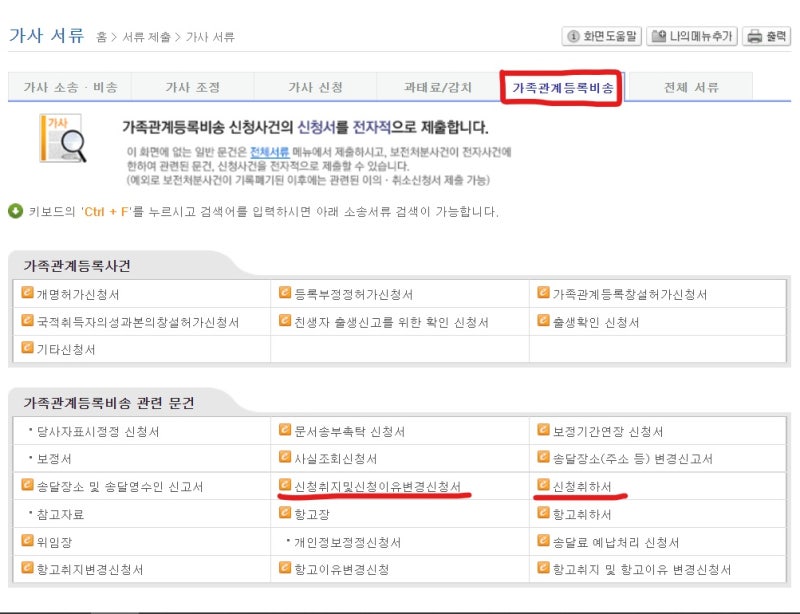
Task: Click the 출력 print button
Action: (766, 36)
